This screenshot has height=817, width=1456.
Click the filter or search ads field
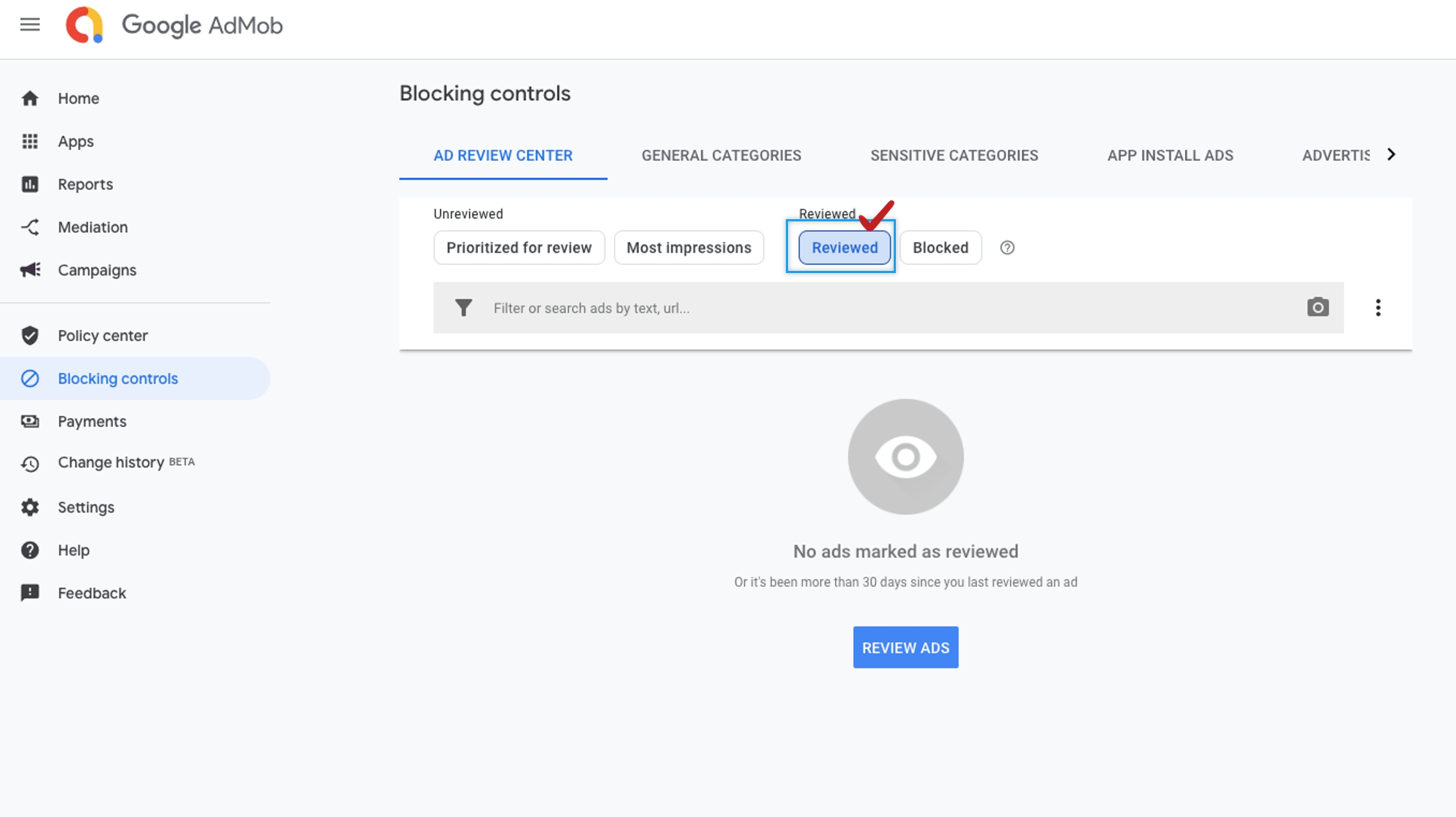pyautogui.click(x=888, y=308)
